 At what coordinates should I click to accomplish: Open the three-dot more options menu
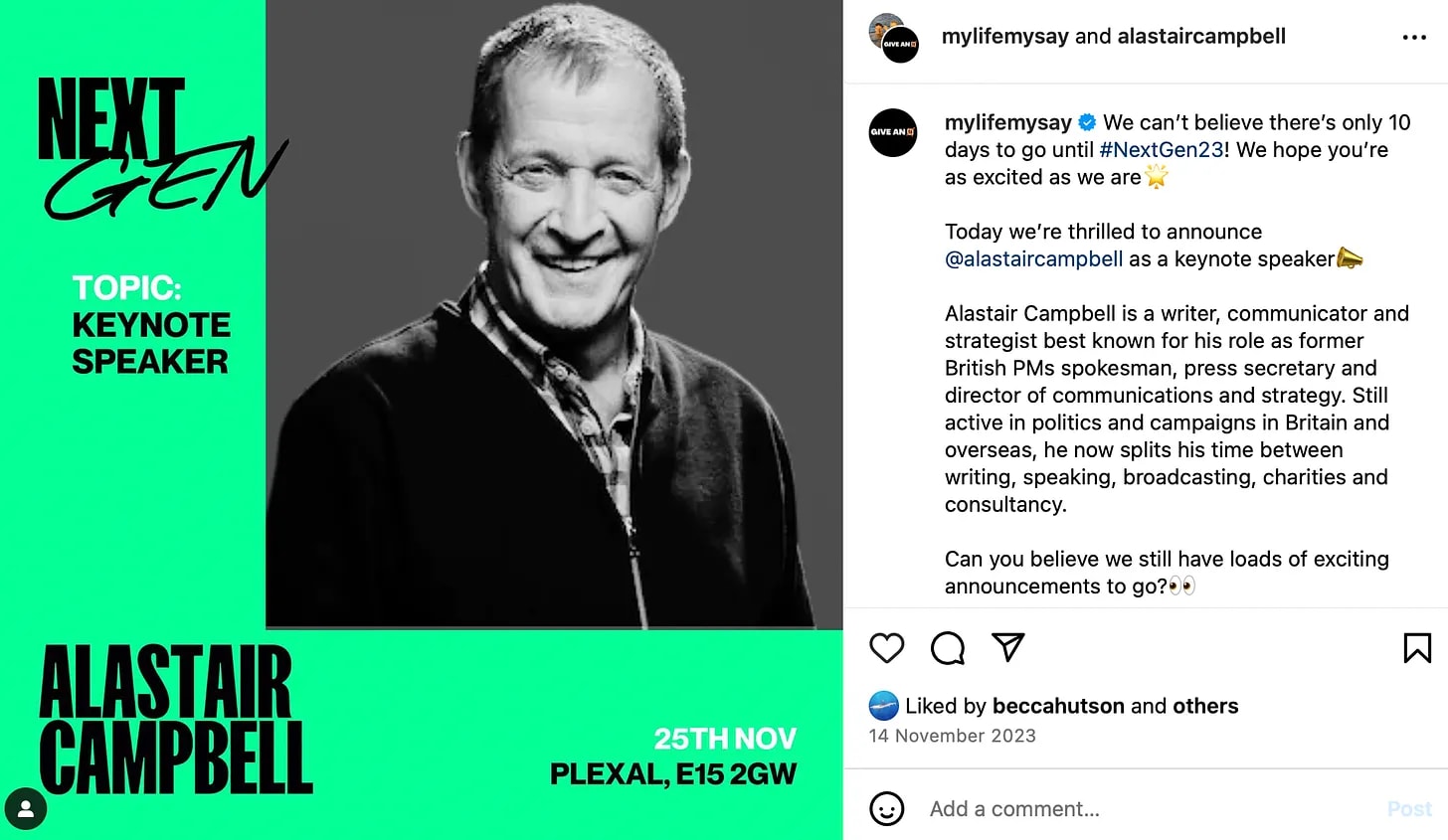1414,38
